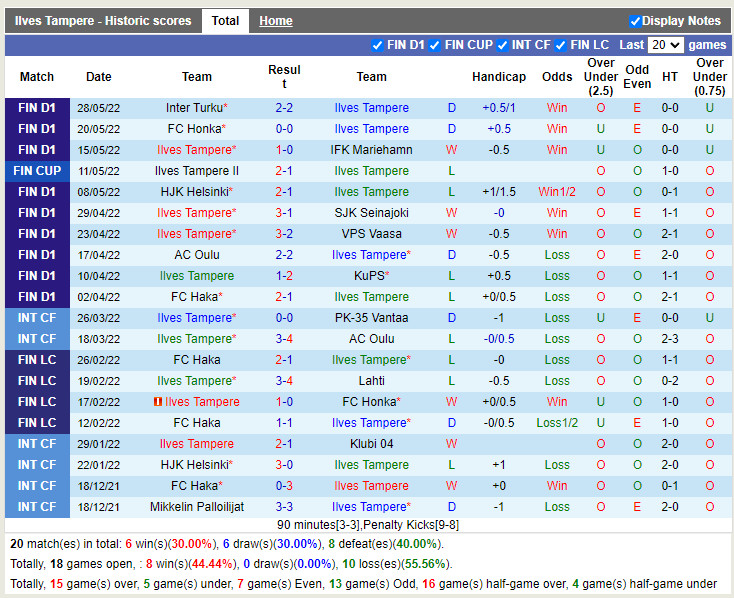Open the PK-35 Vantaa team link
Viewport: 734px width, 598px height.
[x=371, y=318]
